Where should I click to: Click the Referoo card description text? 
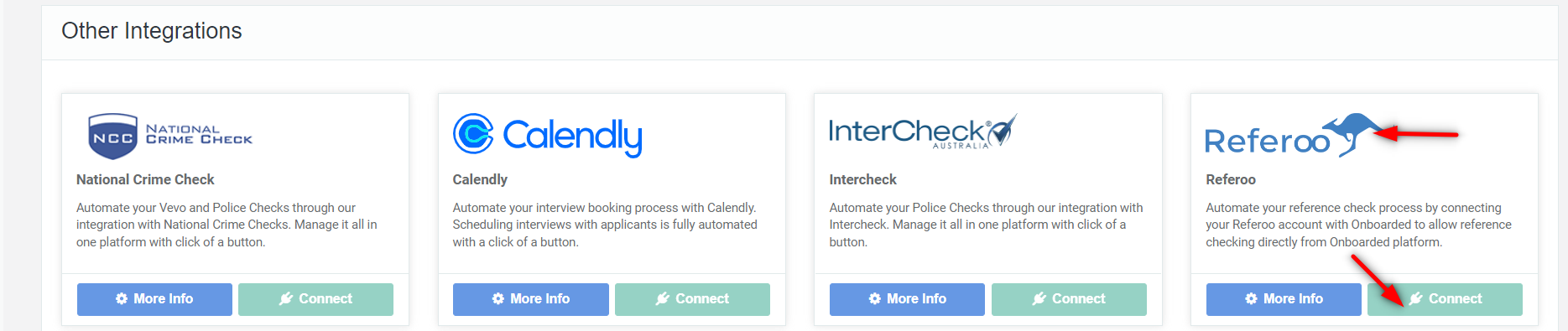coord(1358,225)
